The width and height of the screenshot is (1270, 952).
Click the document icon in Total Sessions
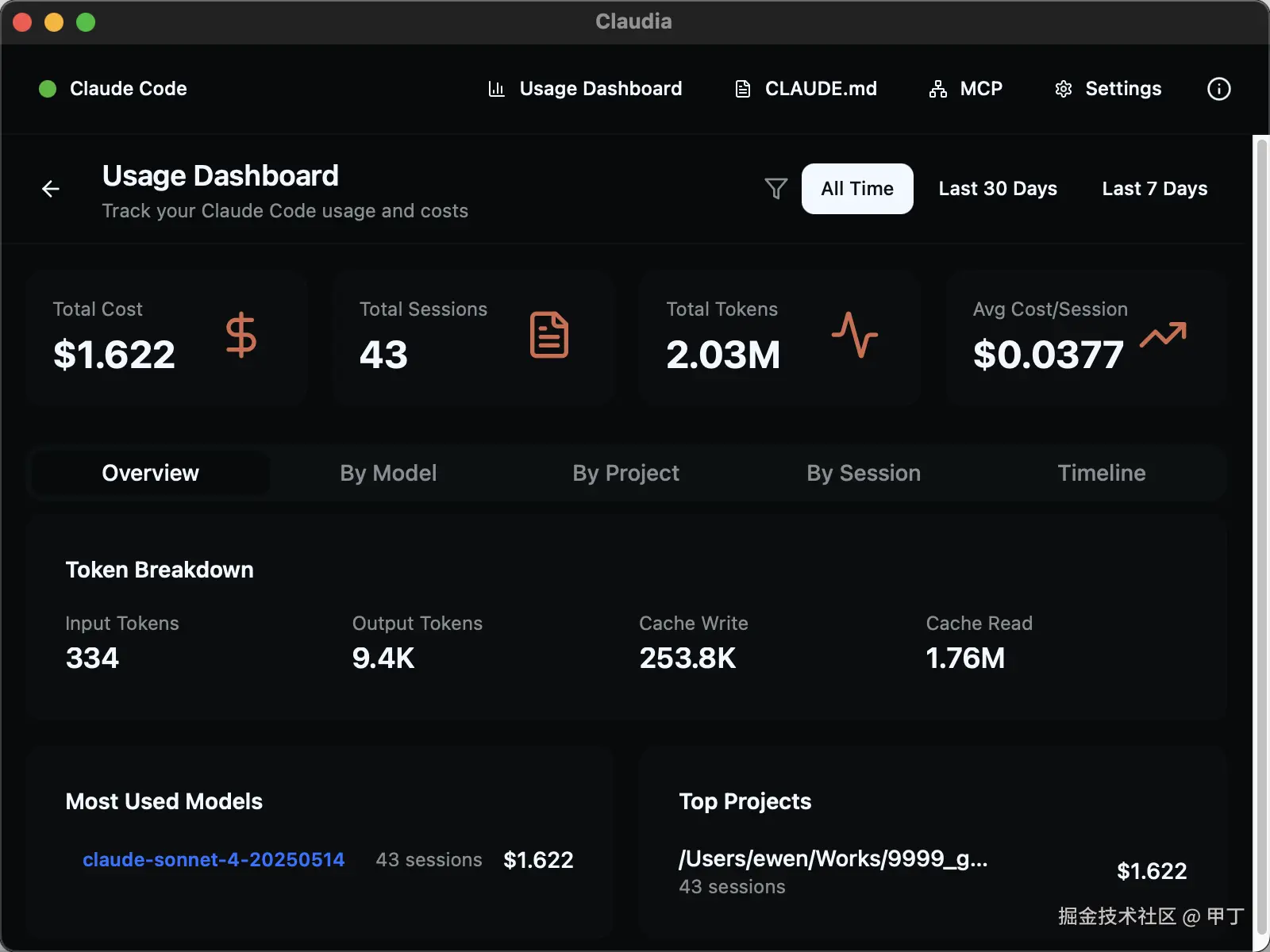[x=549, y=335]
